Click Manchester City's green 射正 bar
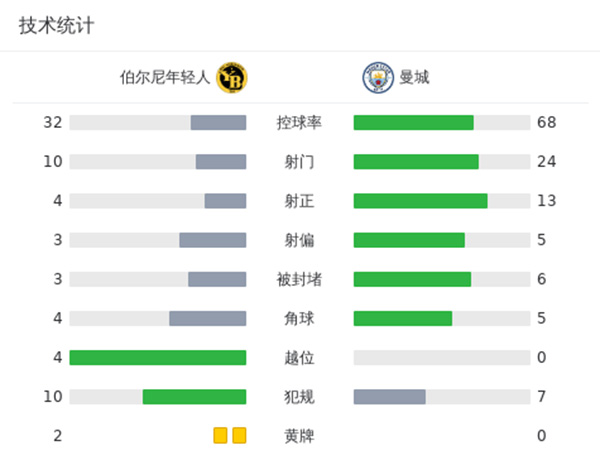This screenshot has height=455, width=600. [420, 201]
